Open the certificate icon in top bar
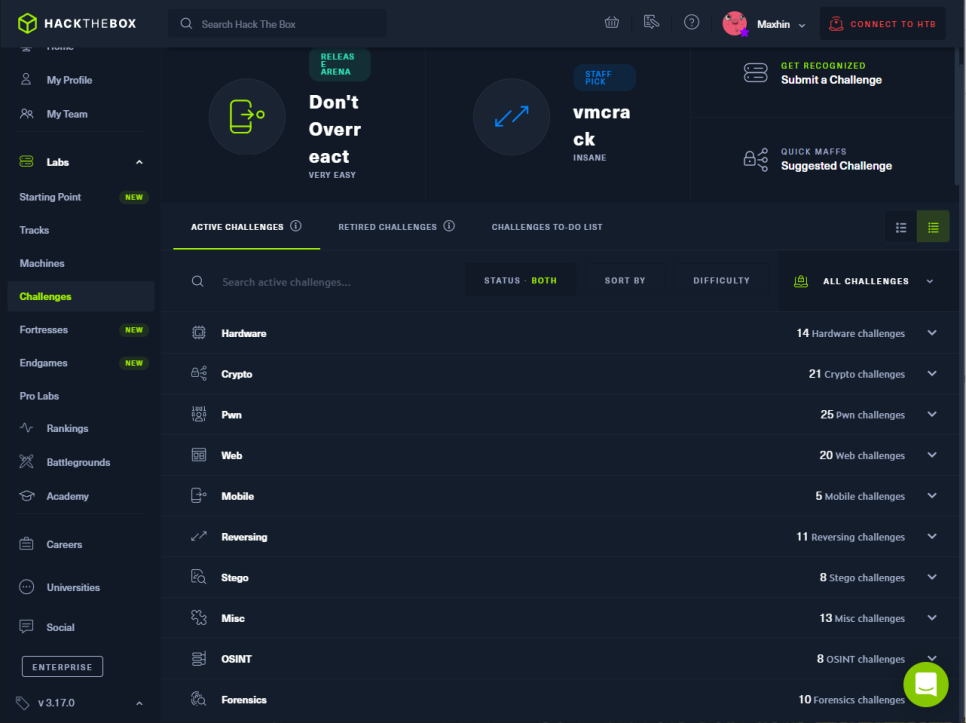966x723 pixels. [x=651, y=23]
